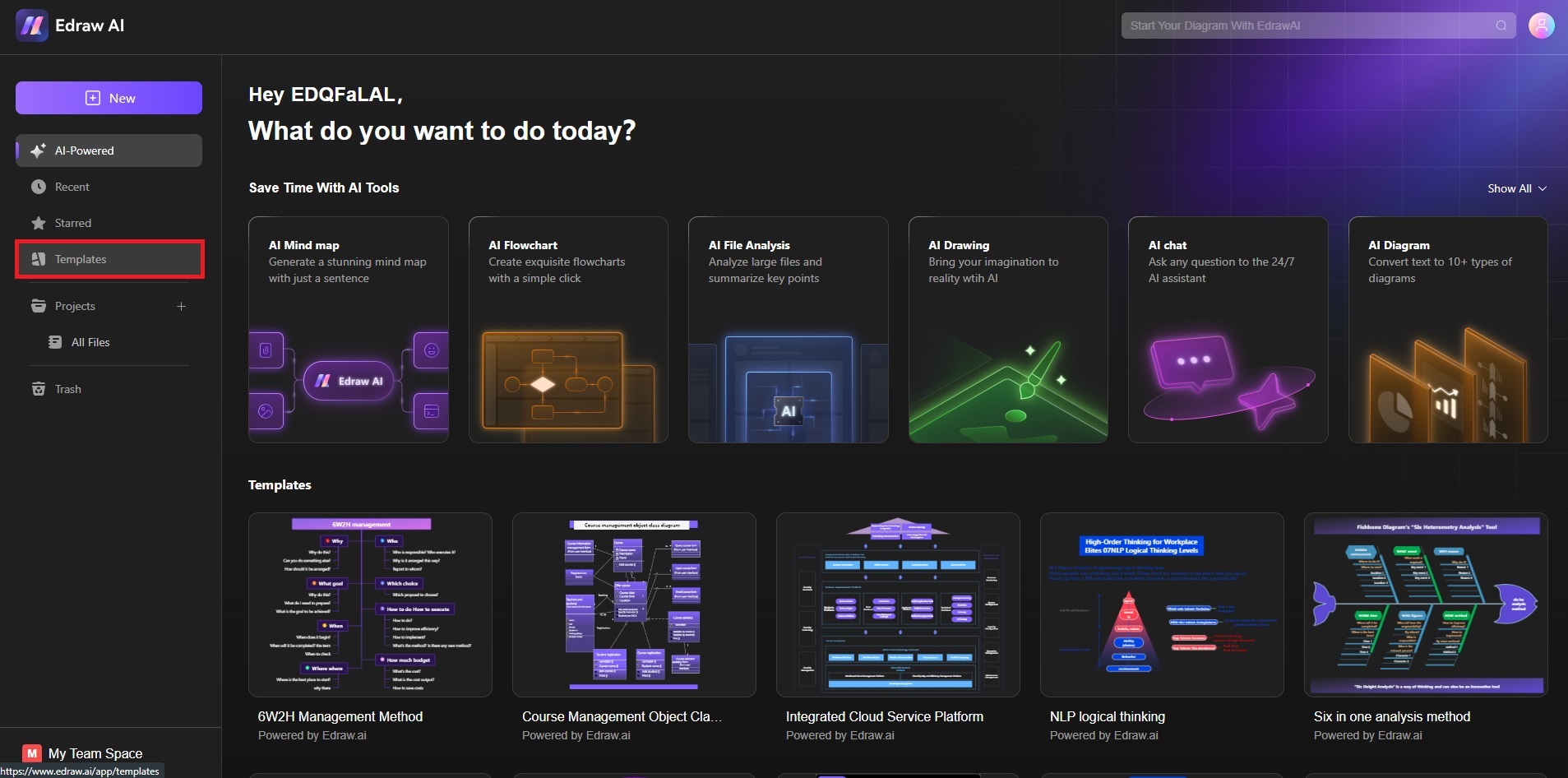Open Course Management Object Class template thumbnail
This screenshot has width=1568, height=778.
point(634,604)
